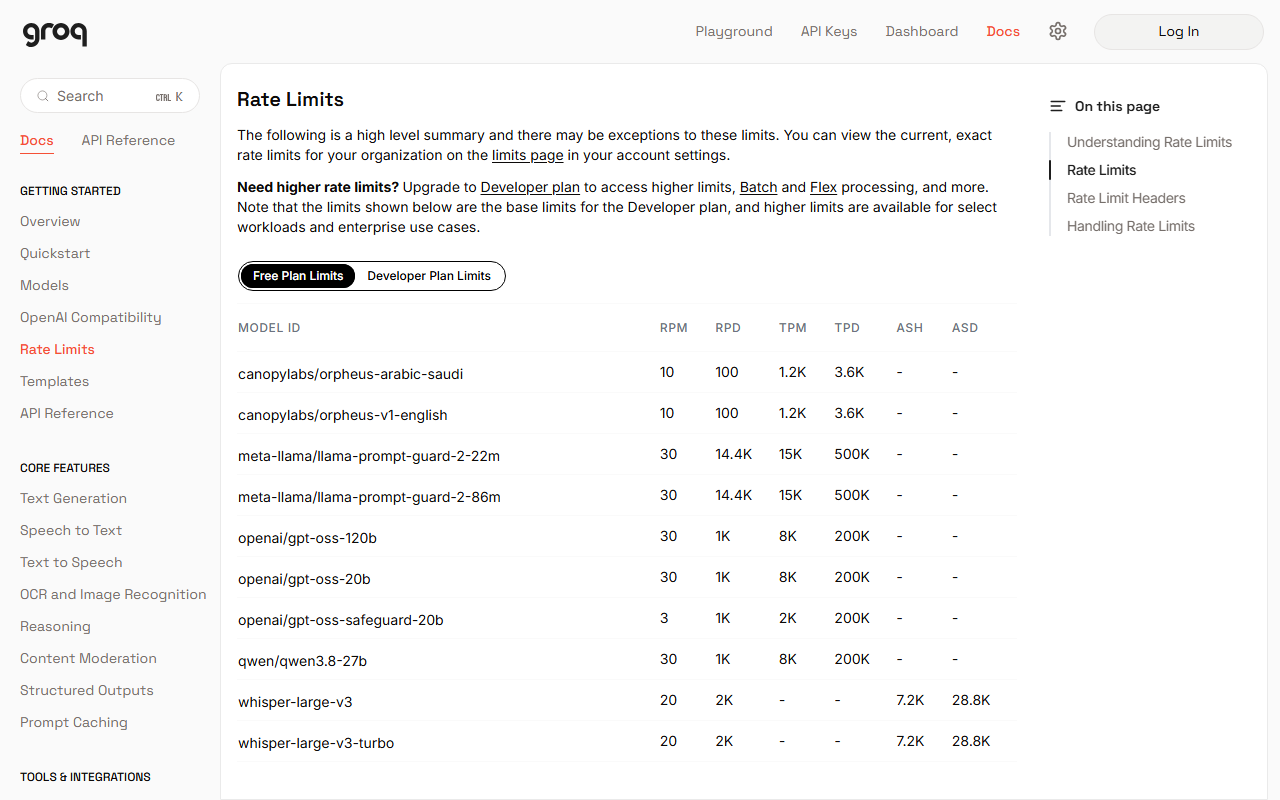This screenshot has width=1280, height=800.
Task: Jump to Understanding Rate Limits section
Action: [1149, 142]
